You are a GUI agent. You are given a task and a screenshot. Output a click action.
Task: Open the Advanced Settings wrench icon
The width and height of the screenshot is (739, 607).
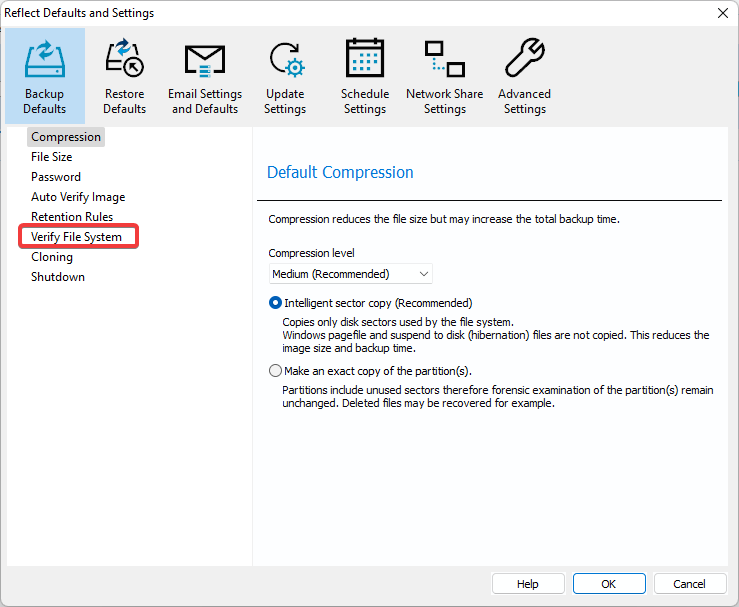pos(525,57)
